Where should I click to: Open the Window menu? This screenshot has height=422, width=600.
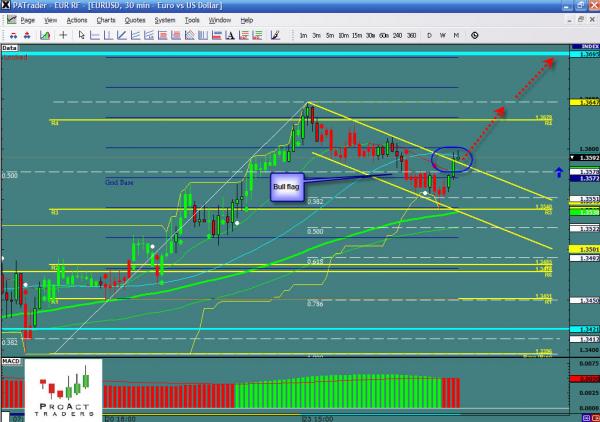tap(220, 20)
